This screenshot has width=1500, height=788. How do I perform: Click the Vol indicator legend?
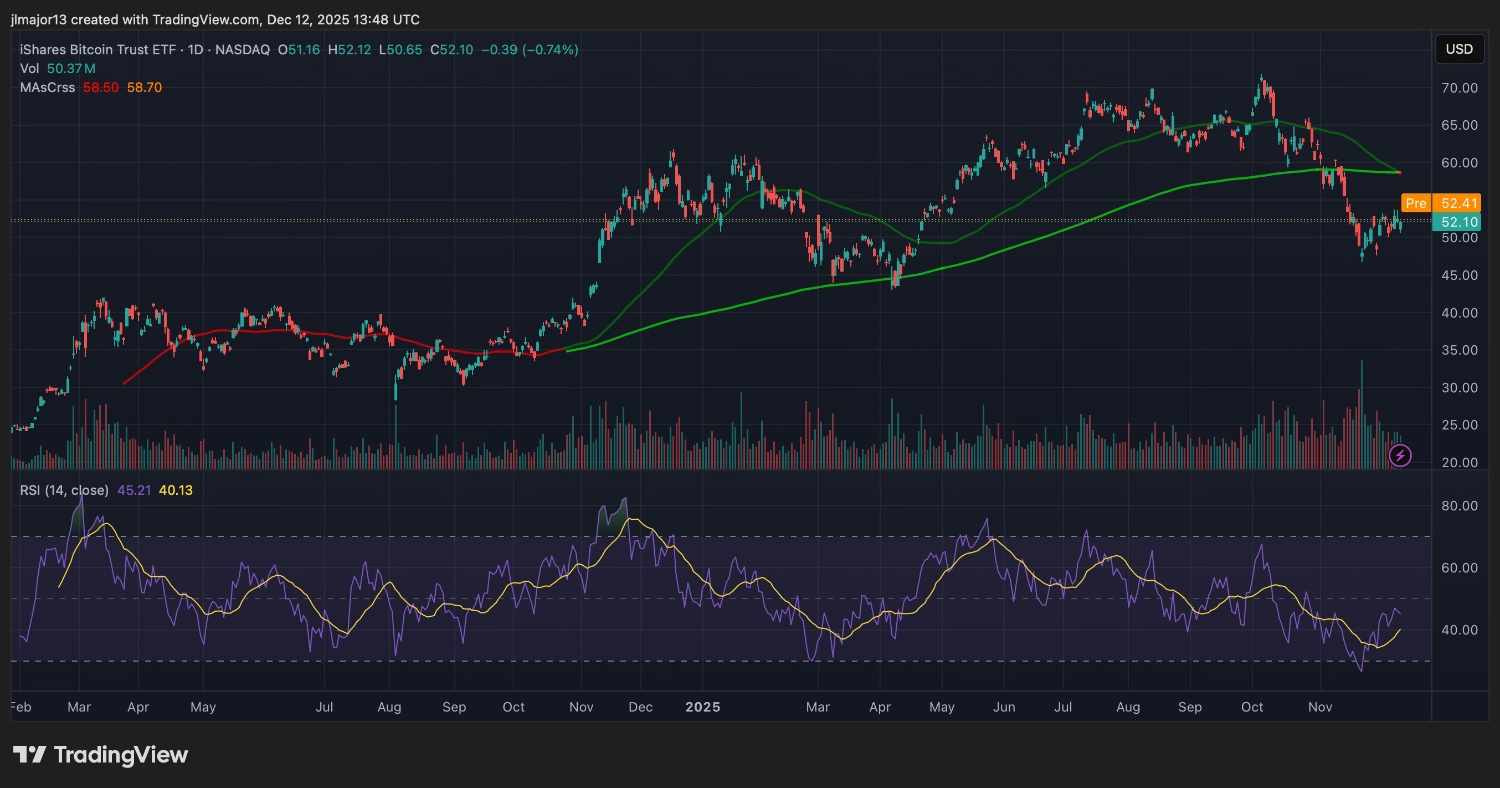click(x=30, y=68)
